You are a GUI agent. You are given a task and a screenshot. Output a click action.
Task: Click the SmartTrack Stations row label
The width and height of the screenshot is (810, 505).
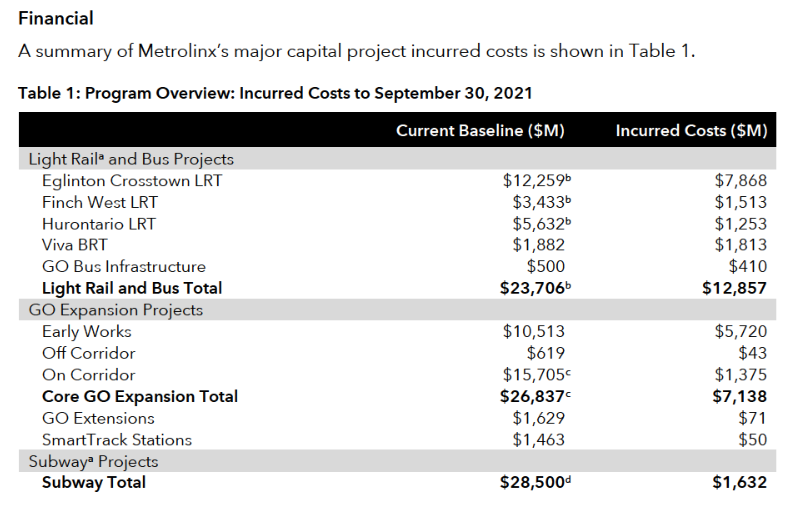[117, 440]
